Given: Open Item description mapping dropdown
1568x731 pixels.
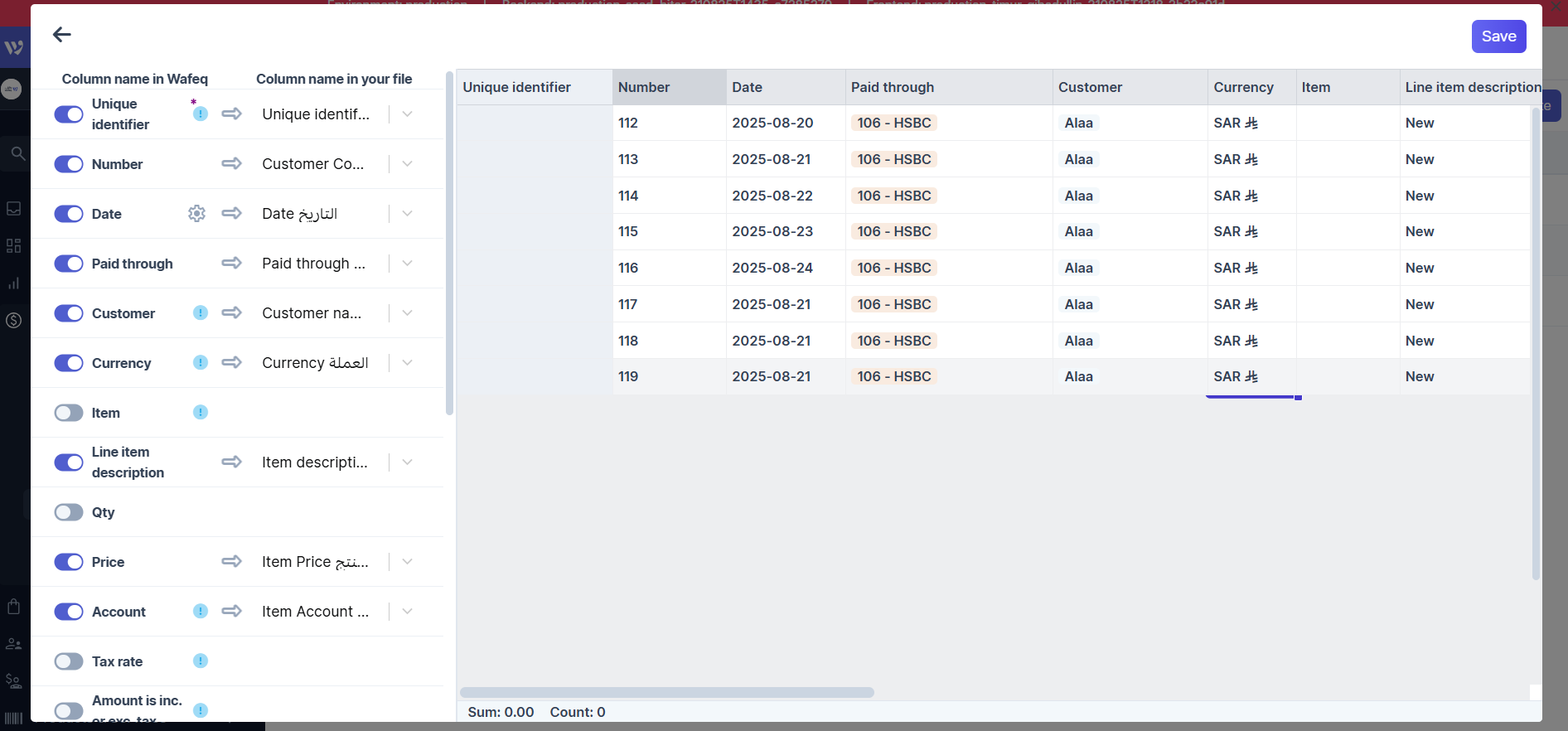Looking at the screenshot, I should coord(407,462).
